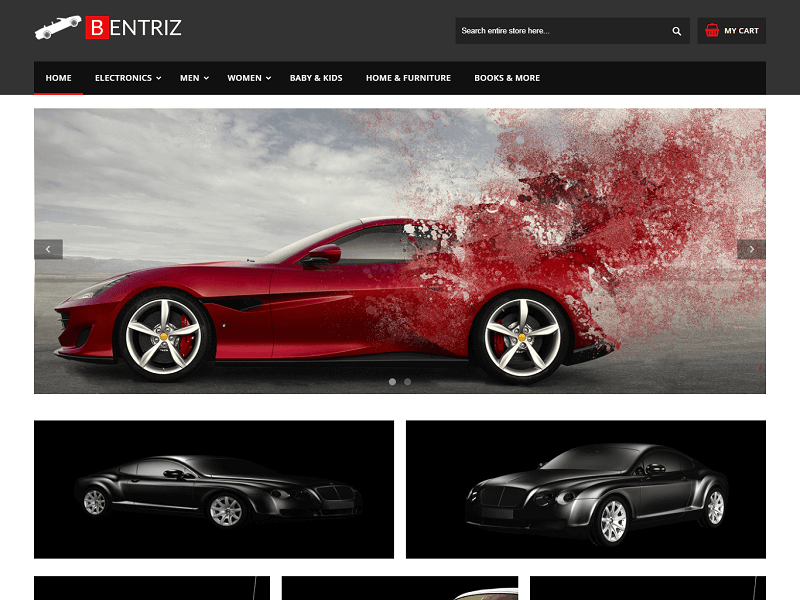Open My Cart via basket icon
This screenshot has height=600, width=800.
pos(712,31)
